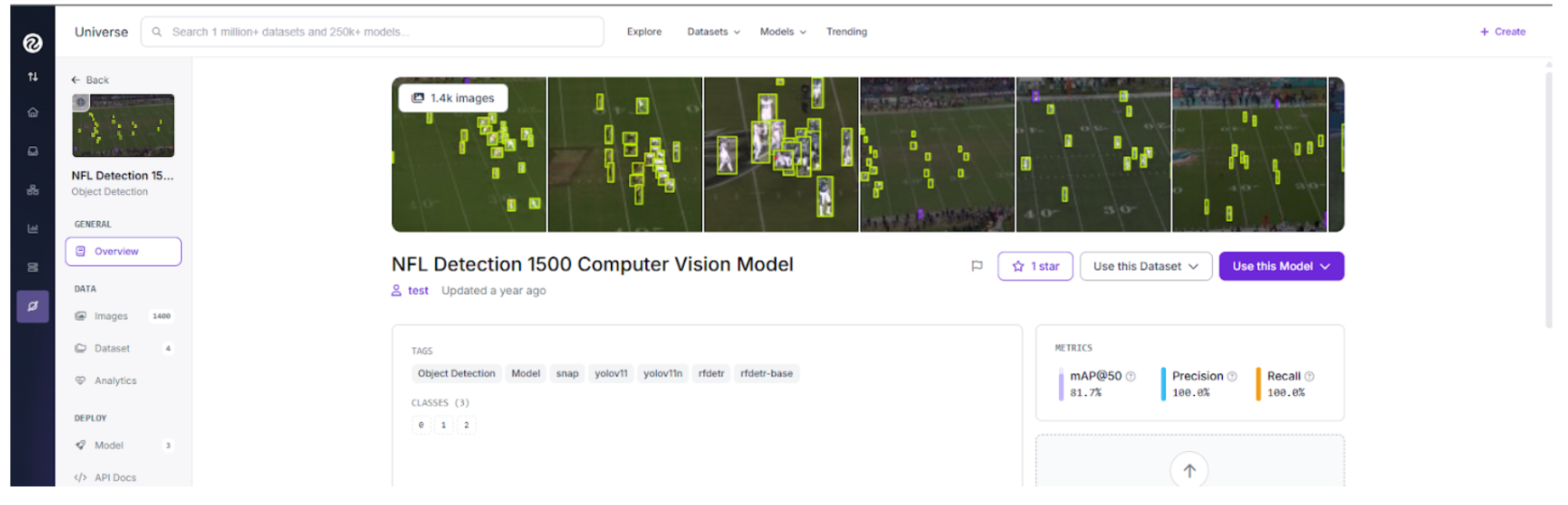Expand the Use this Dataset dropdown
The height and width of the screenshot is (505, 1568).
tap(1145, 266)
